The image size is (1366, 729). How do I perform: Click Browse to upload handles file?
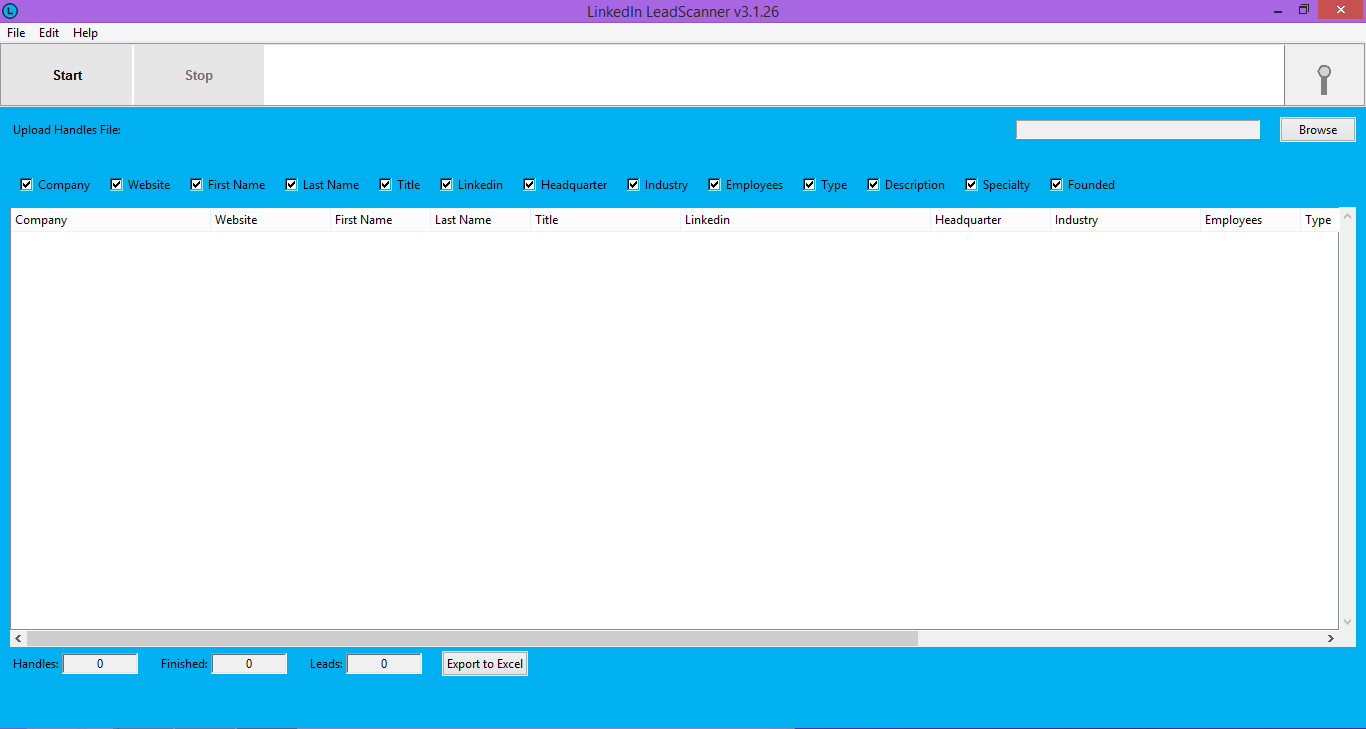point(1317,130)
